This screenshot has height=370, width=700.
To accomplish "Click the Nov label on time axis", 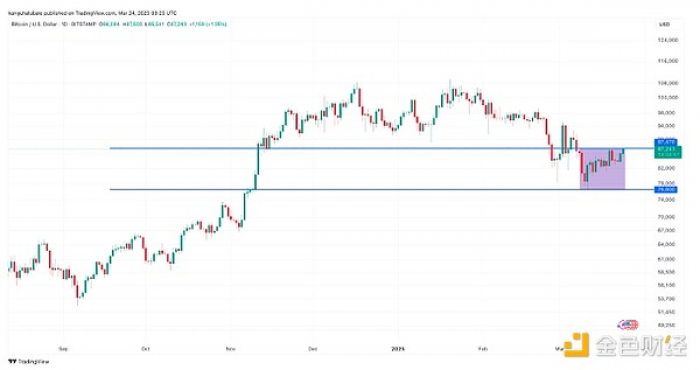I will click(x=231, y=349).
